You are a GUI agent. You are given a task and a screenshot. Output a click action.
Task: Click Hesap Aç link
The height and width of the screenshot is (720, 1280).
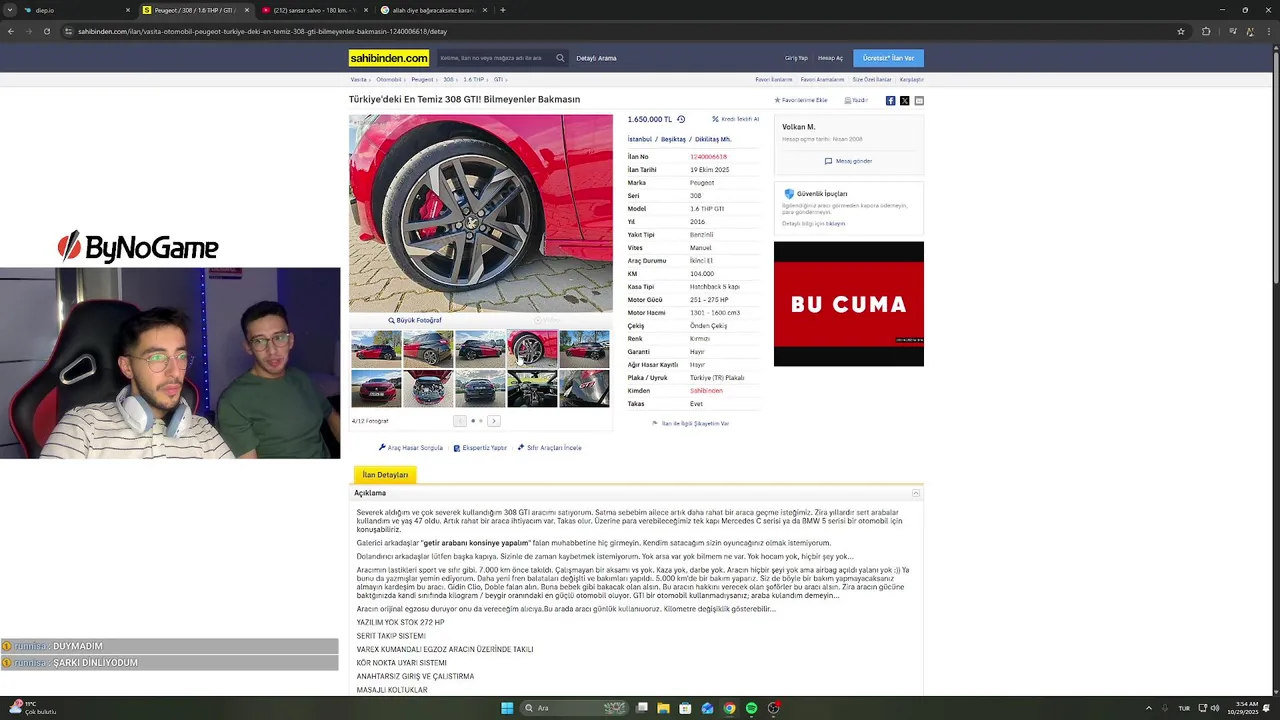tap(830, 58)
